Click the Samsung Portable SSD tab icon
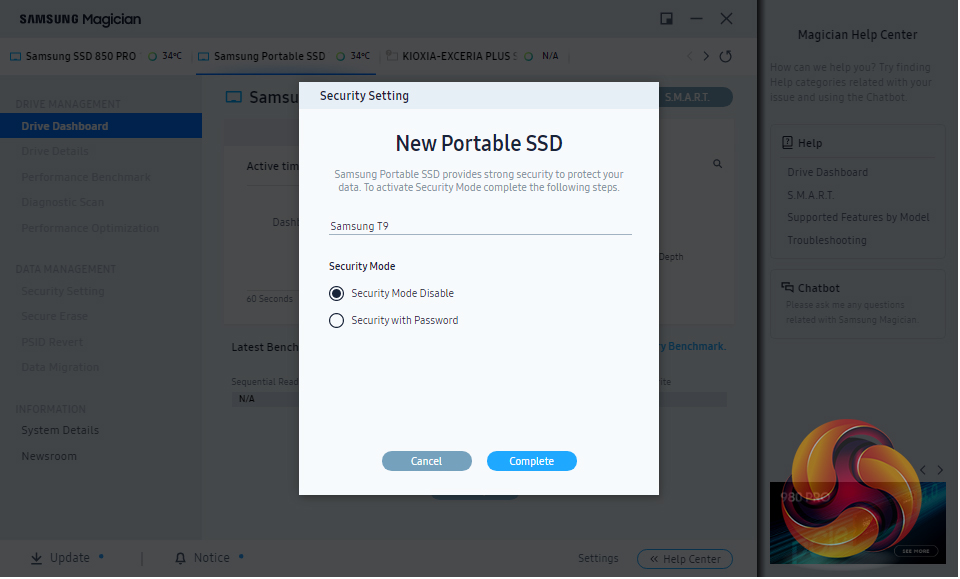 [x=204, y=57]
